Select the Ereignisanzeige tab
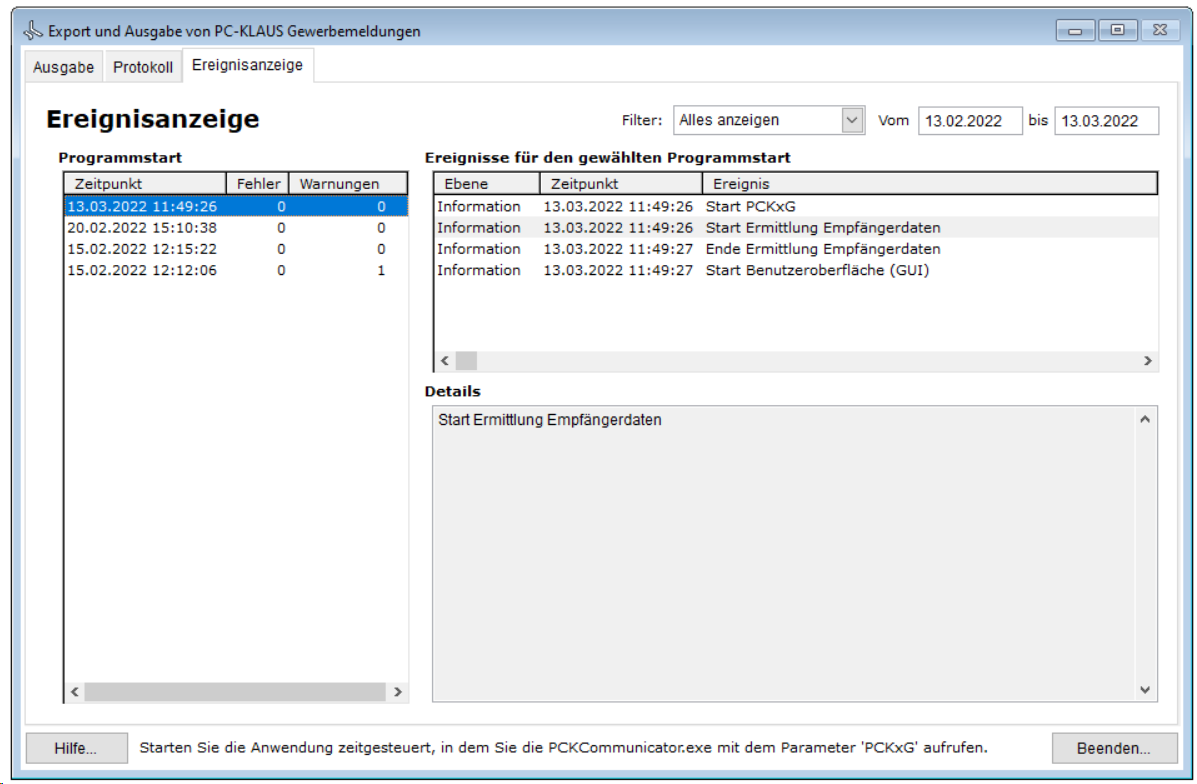 (247, 65)
